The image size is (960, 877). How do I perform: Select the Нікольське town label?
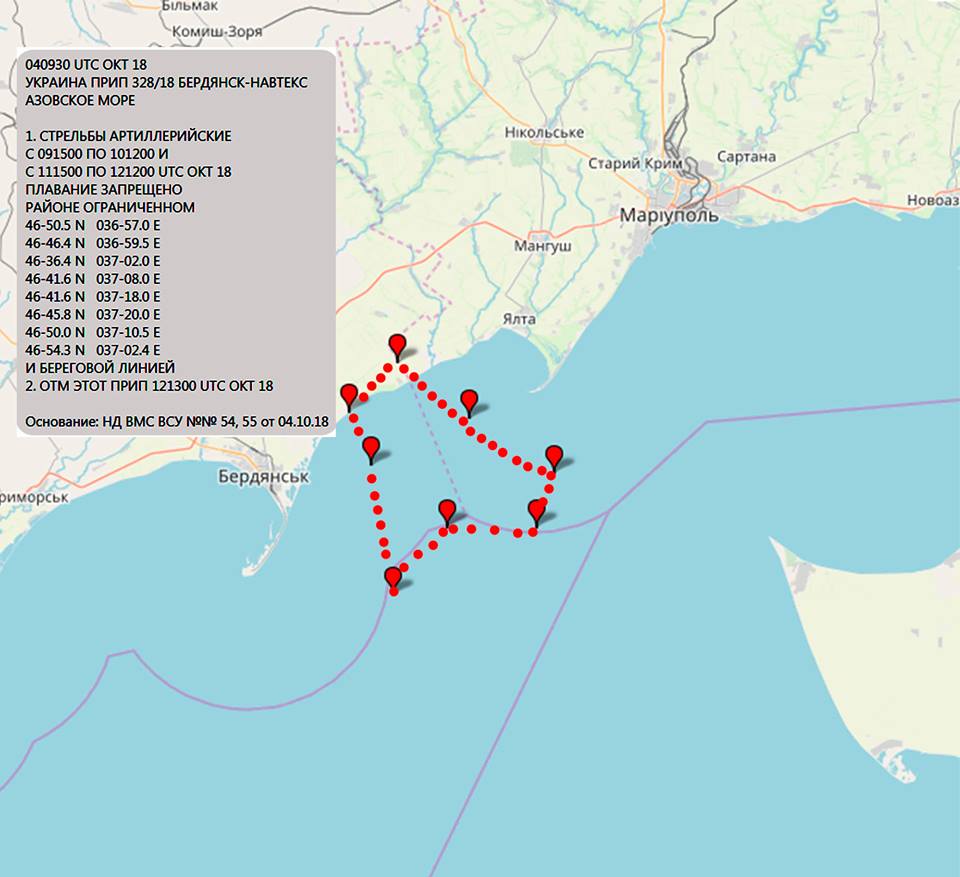point(544,133)
